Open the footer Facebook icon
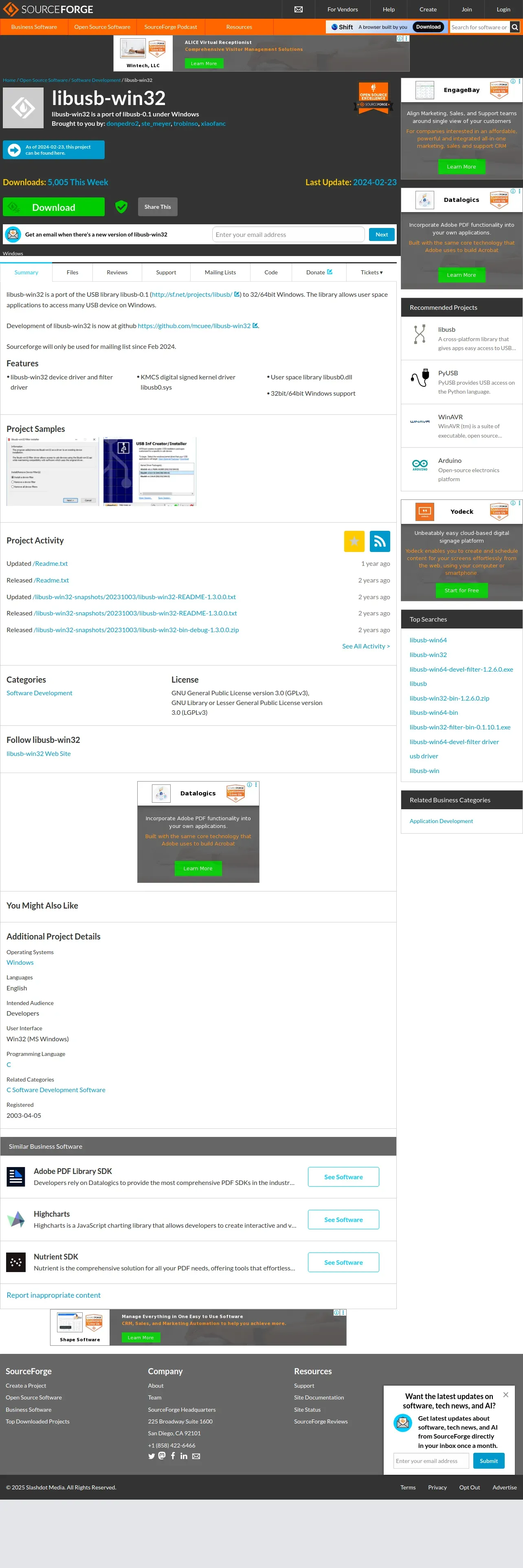523x1568 pixels. [x=173, y=1455]
